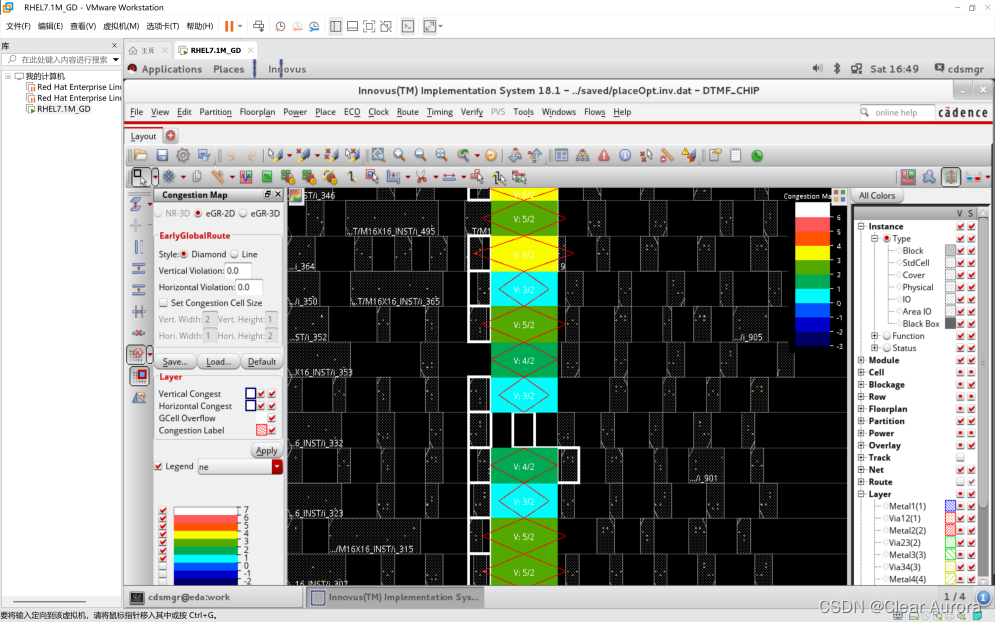Open the Verify menu
Image resolution: width=996 pixels, height=623 pixels.
pyautogui.click(x=471, y=112)
